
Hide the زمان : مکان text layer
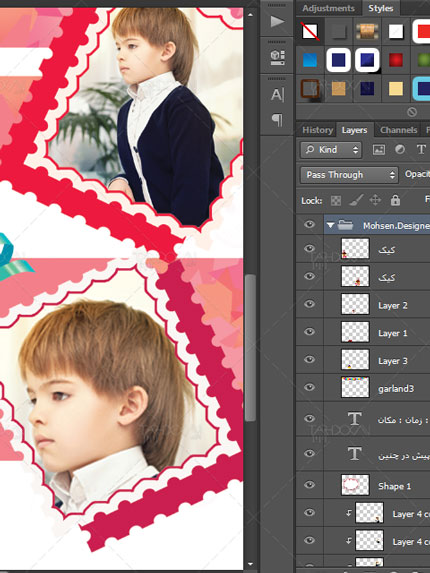click(309, 419)
